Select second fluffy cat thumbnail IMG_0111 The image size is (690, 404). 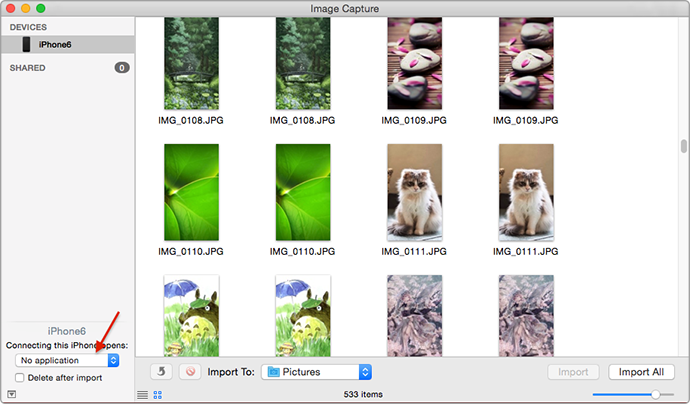[526, 192]
